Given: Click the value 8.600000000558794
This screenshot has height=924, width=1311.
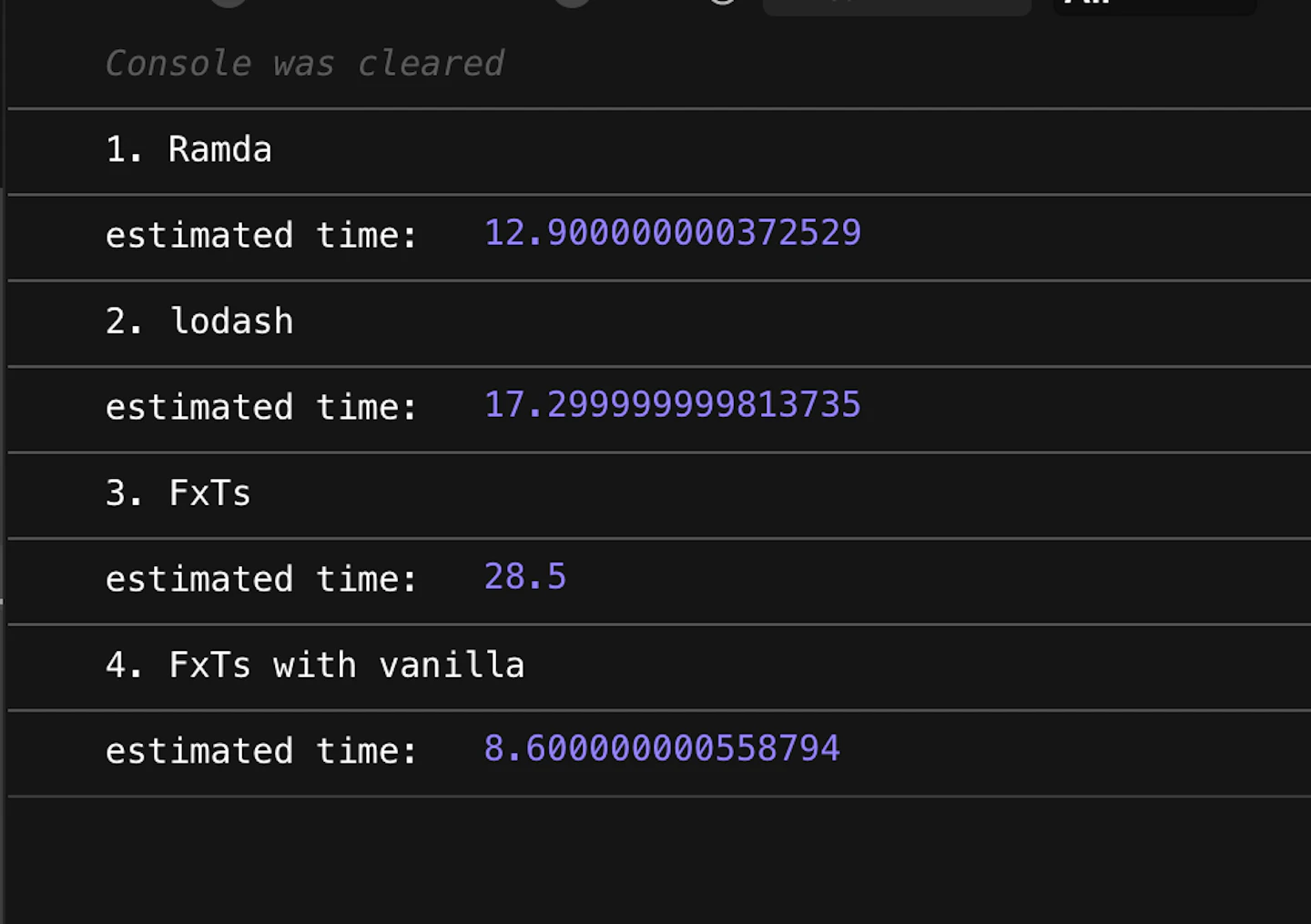Looking at the screenshot, I should (x=662, y=748).
